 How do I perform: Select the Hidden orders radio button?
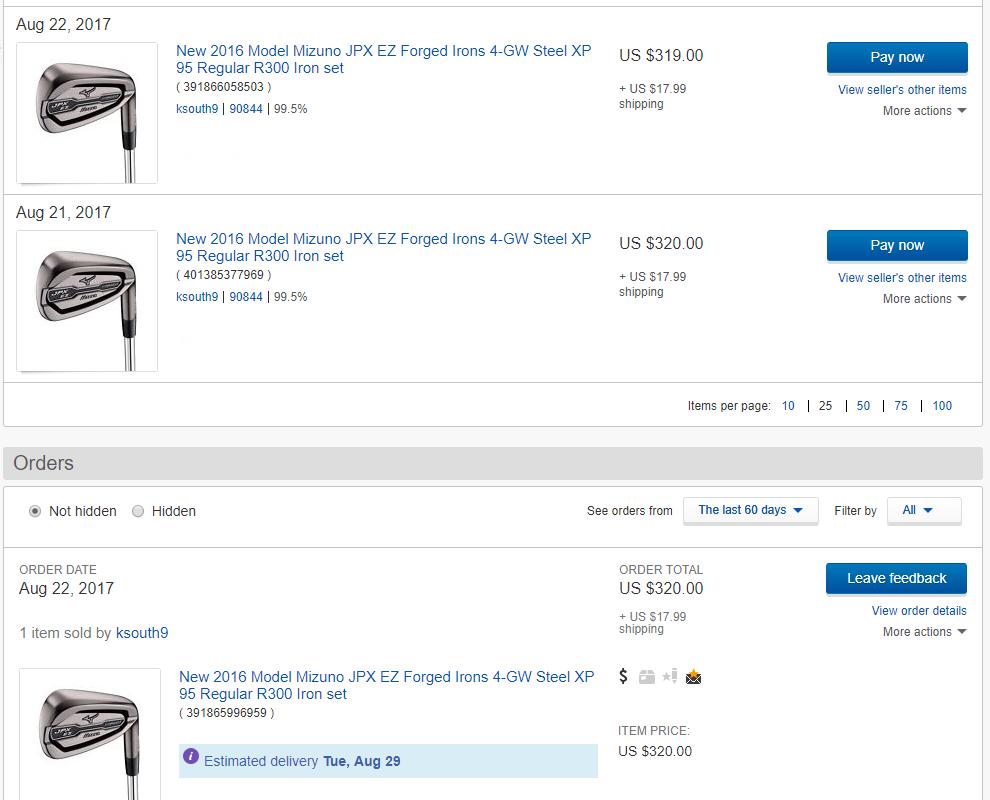[x=138, y=511]
